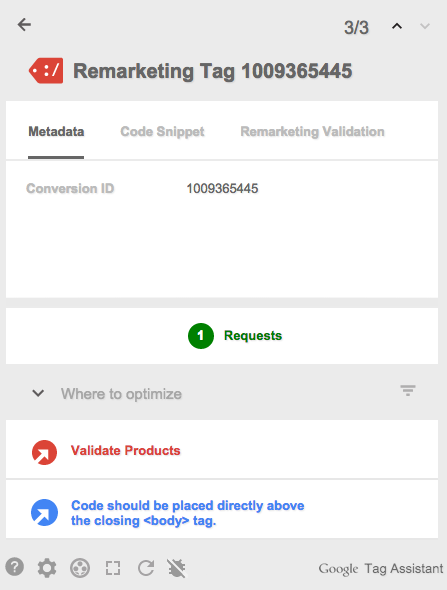Viewport: 447px width, 590px height.
Task: Click the refresh icon
Action: coord(146,568)
